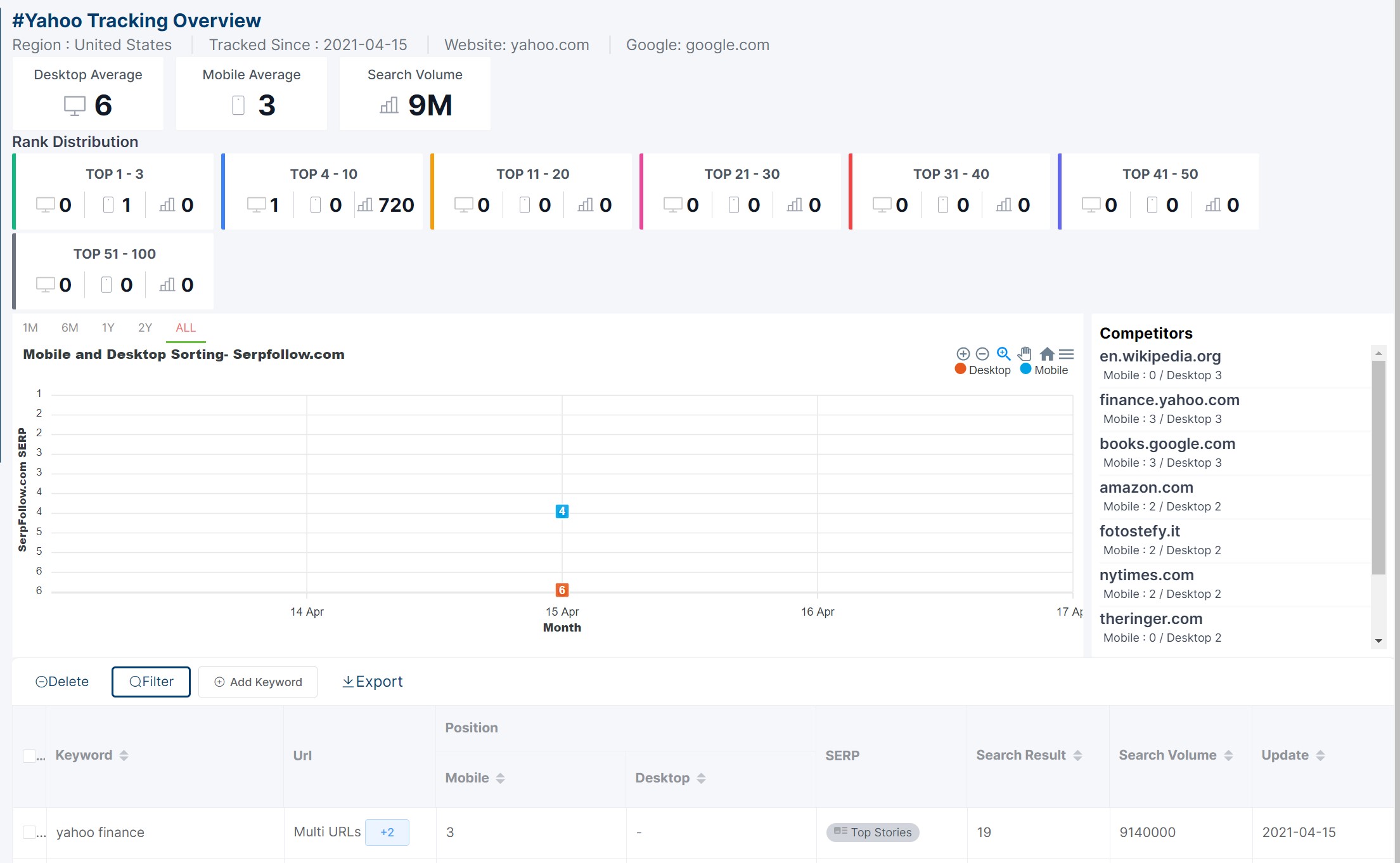Viewport: 1400px width, 863px height.
Task: Toggle the Mobile series legend marker
Action: pyautogui.click(x=1025, y=369)
